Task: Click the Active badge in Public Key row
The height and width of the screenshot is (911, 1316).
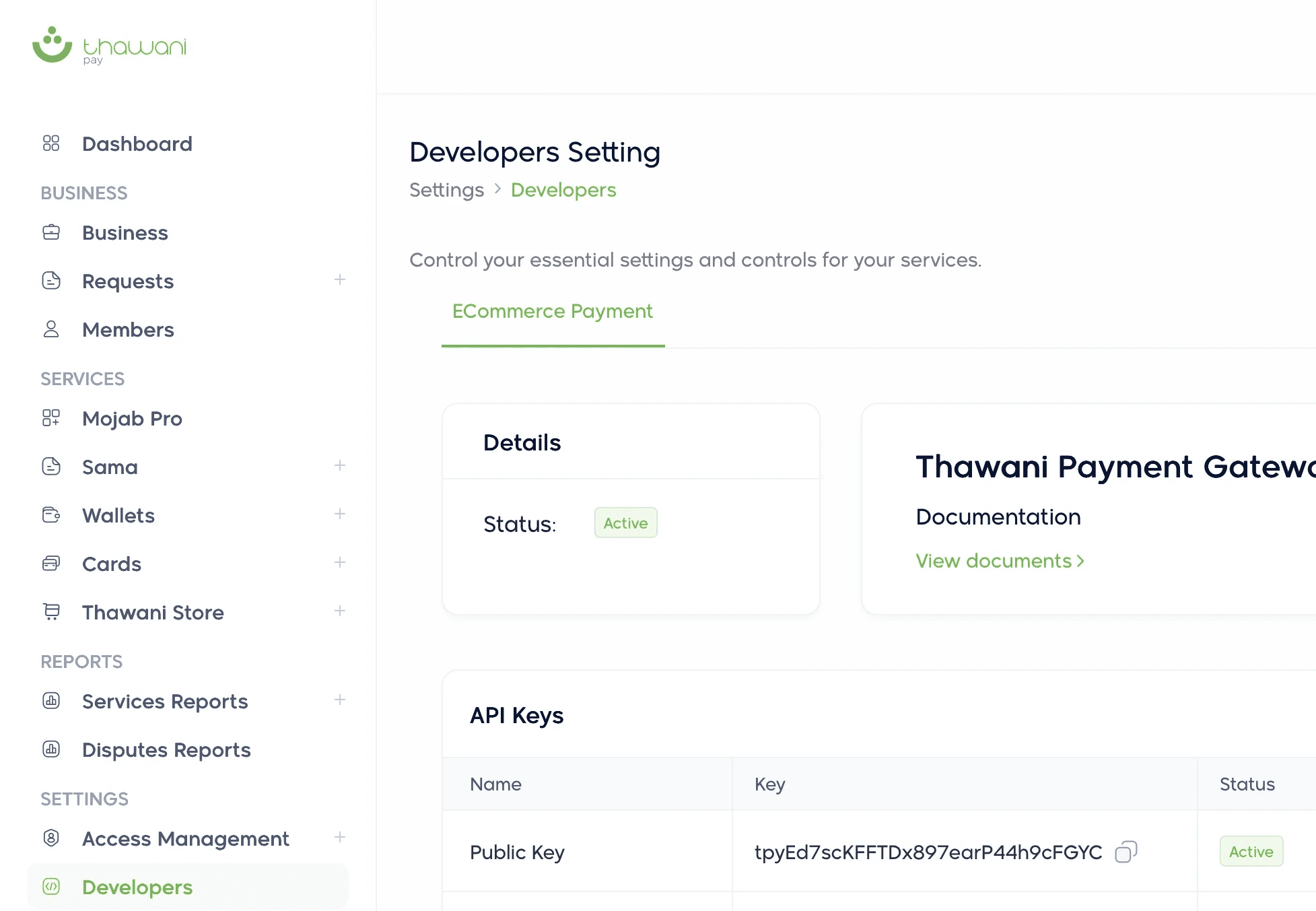Action: click(x=1251, y=852)
